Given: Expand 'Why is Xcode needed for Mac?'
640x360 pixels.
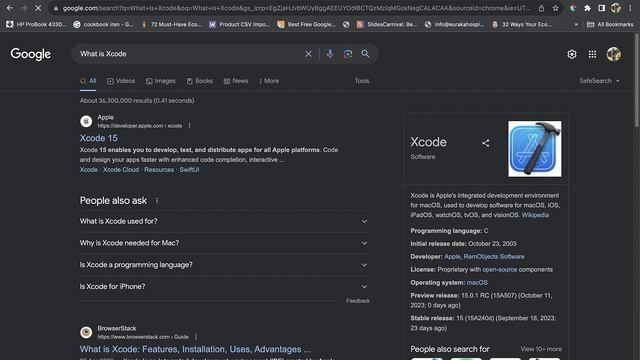Looking at the screenshot, I should coord(224,243).
